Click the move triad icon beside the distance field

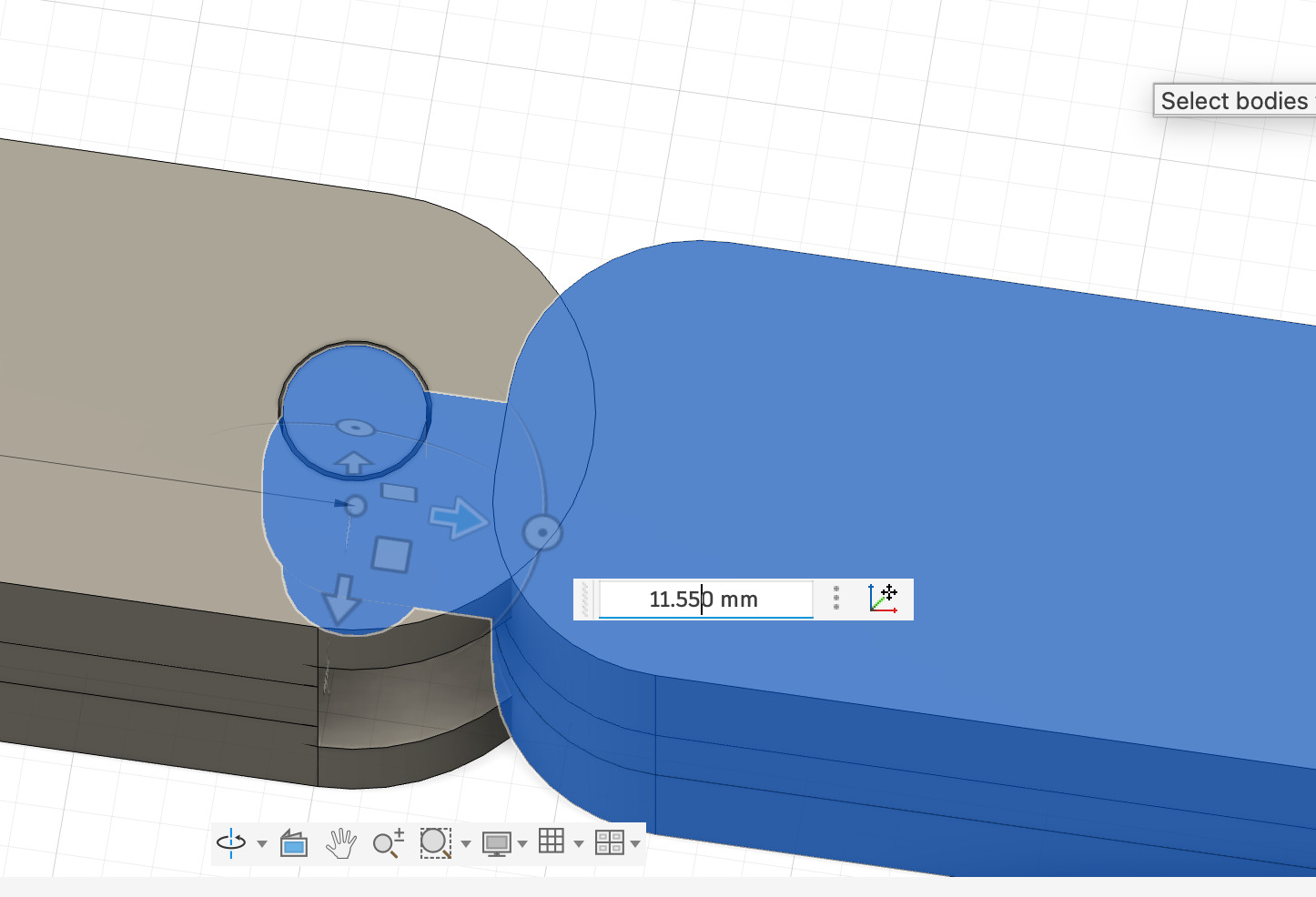coord(883,599)
